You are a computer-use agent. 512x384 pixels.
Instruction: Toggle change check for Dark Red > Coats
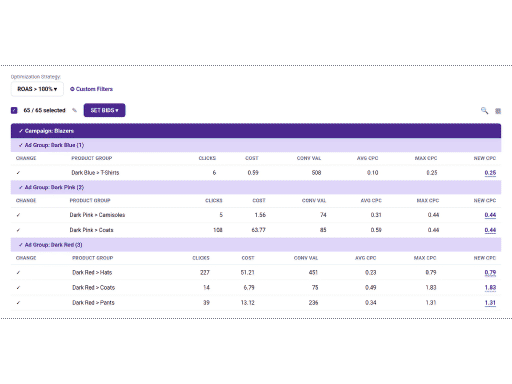18,288
